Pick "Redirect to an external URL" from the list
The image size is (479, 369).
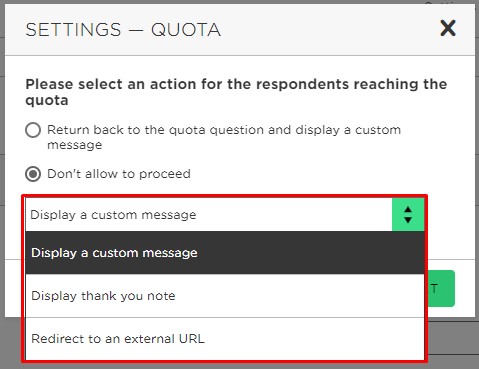point(225,339)
